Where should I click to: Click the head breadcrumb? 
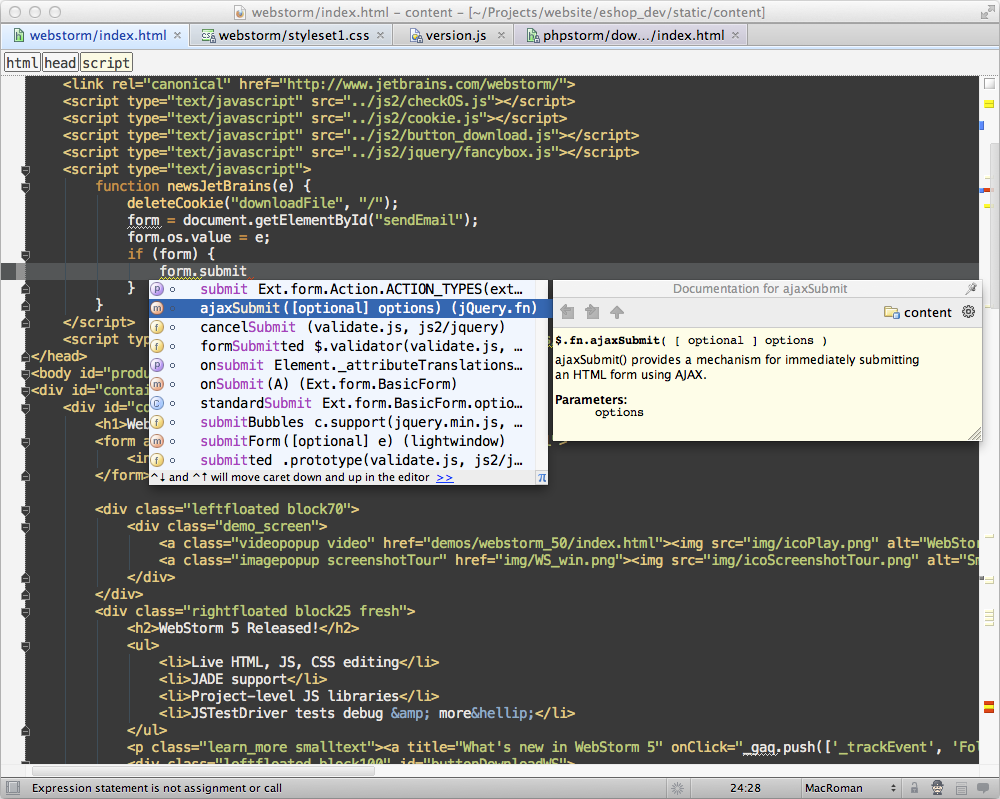tap(61, 62)
